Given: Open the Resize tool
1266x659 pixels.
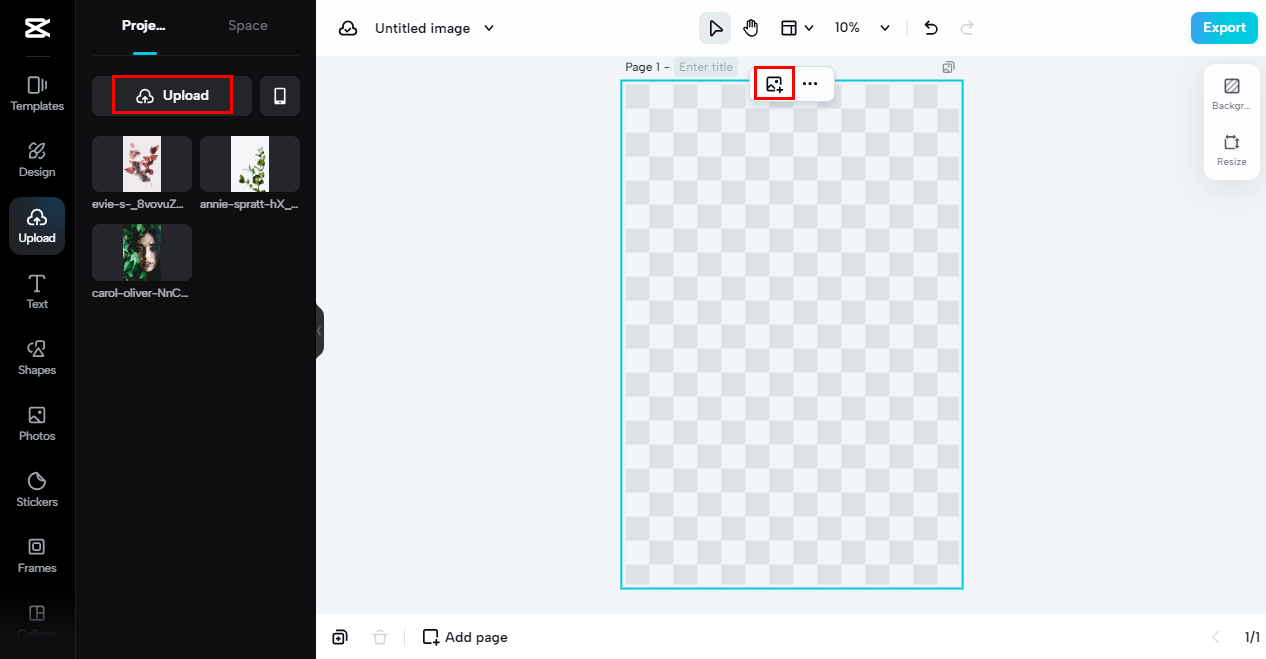Looking at the screenshot, I should tap(1231, 150).
